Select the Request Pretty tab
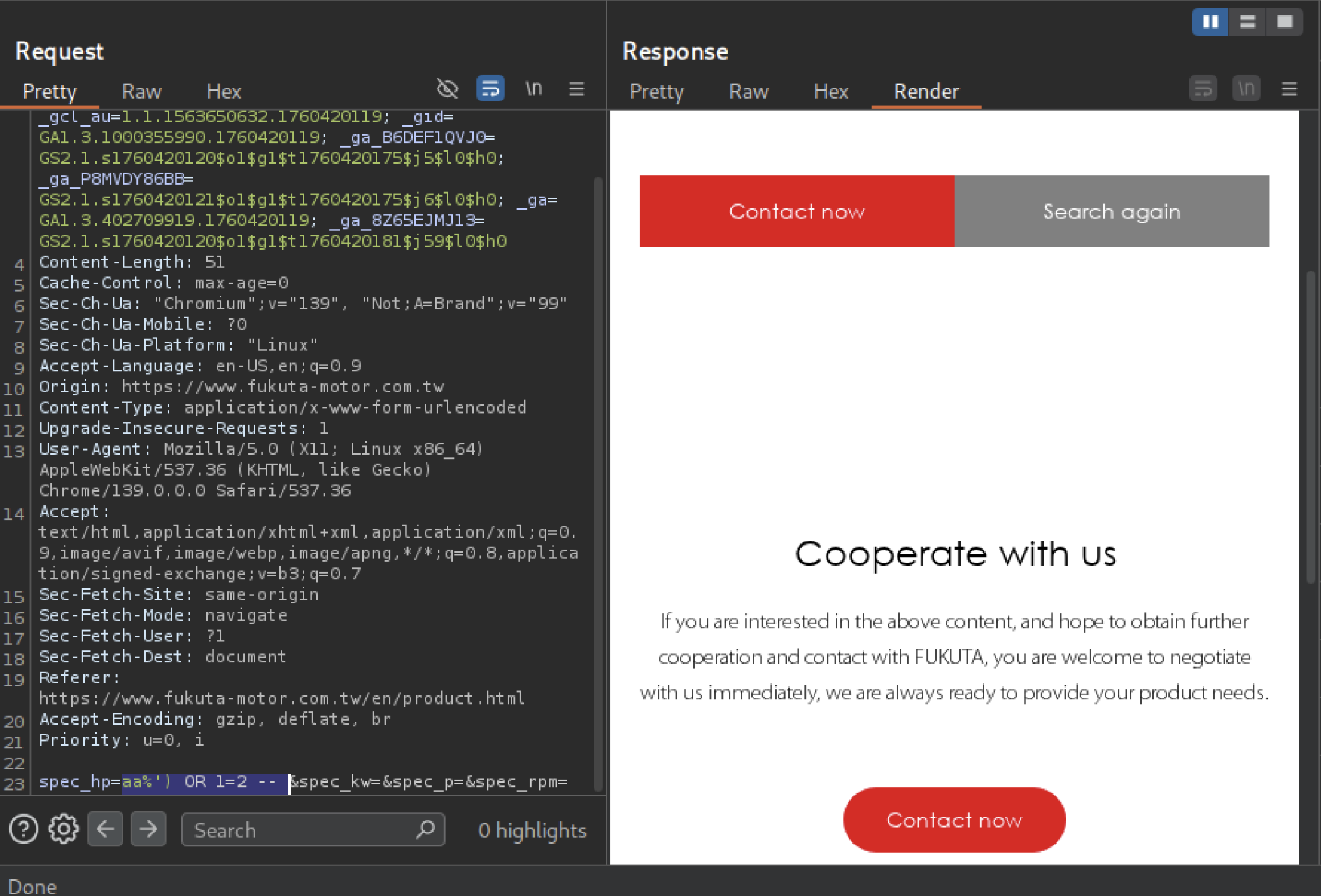 (50, 92)
